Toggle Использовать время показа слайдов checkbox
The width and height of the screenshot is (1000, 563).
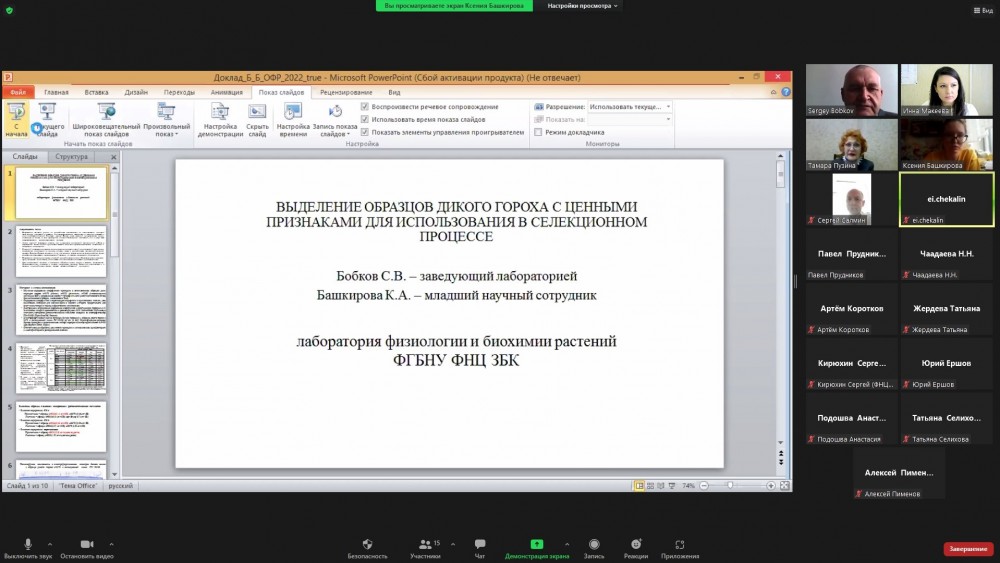click(365, 119)
